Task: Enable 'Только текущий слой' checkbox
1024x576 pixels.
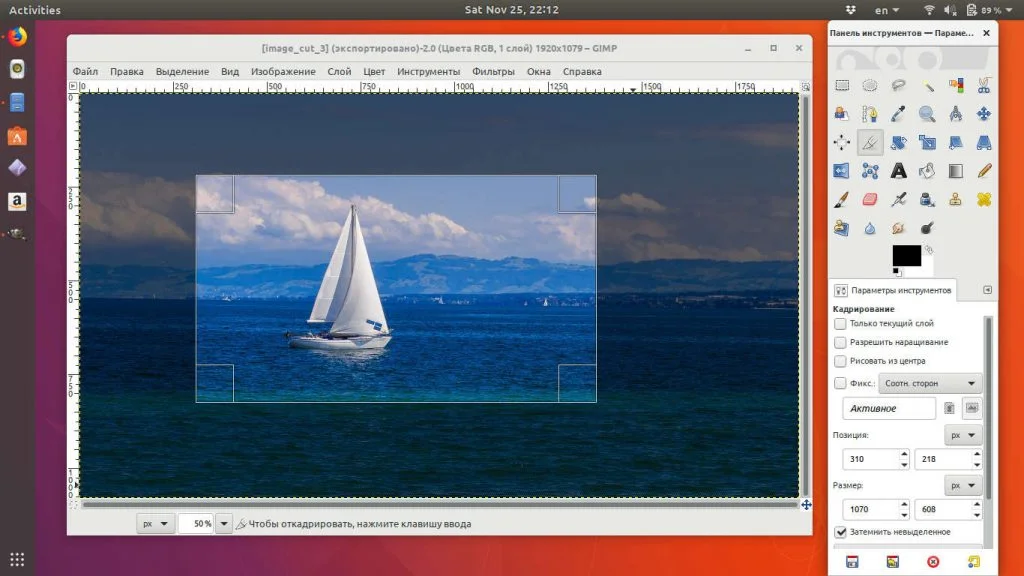Action: (x=840, y=324)
